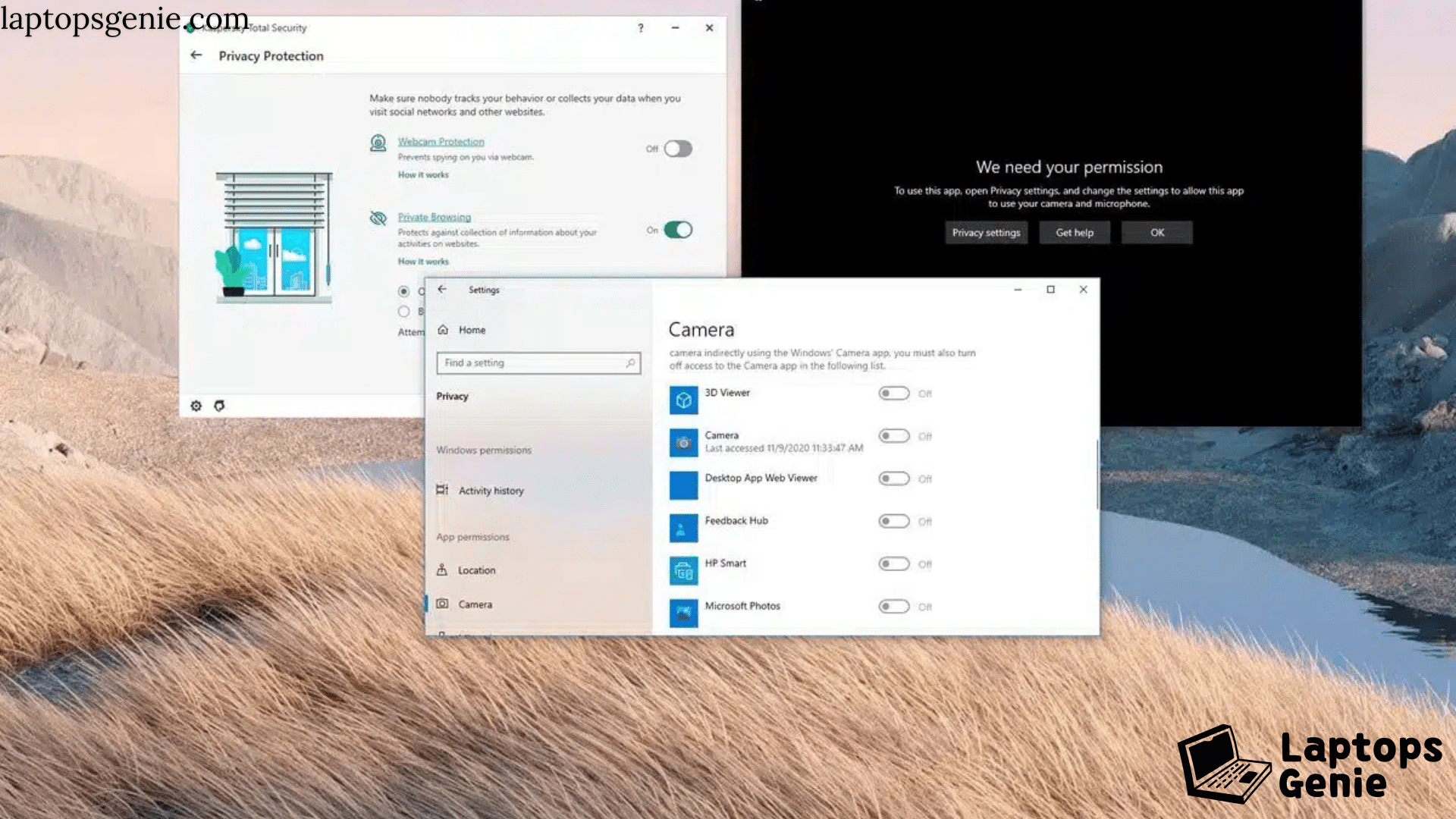Toggle camera access for 3D Viewer
This screenshot has width=1456, height=819.
(x=893, y=394)
